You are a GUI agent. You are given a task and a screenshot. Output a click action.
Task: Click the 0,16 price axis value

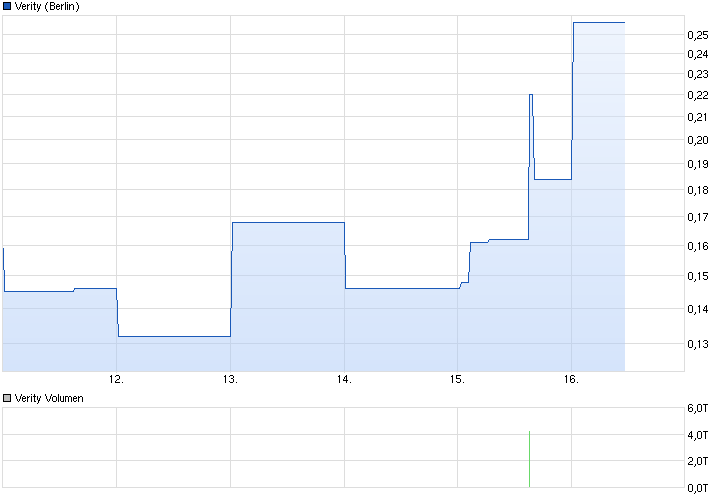tap(698, 246)
